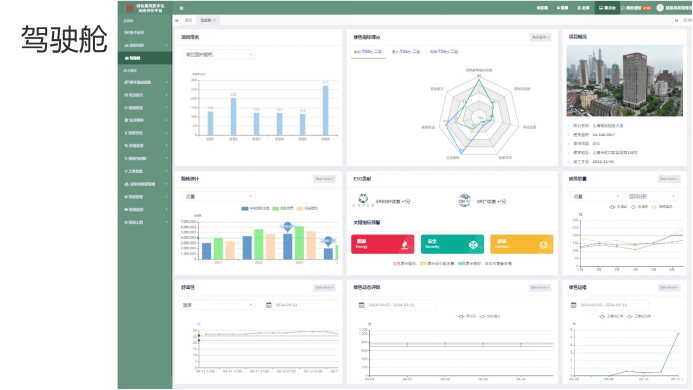The image size is (693, 390).
Task: Click See more in energy statistics card
Action: coord(324,179)
